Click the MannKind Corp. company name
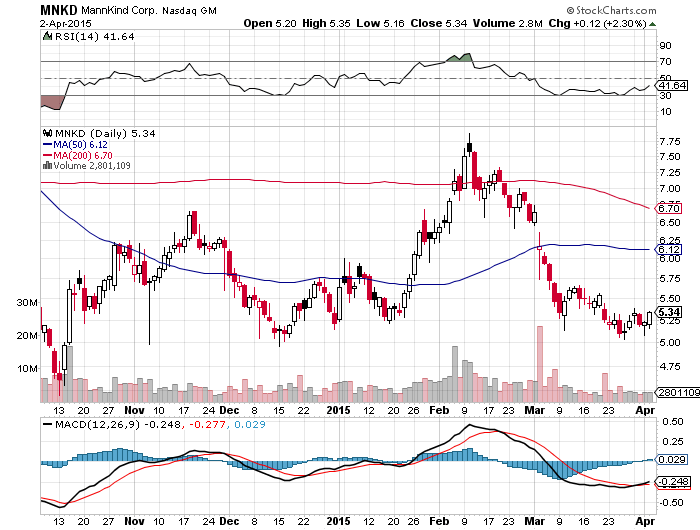 119,10
